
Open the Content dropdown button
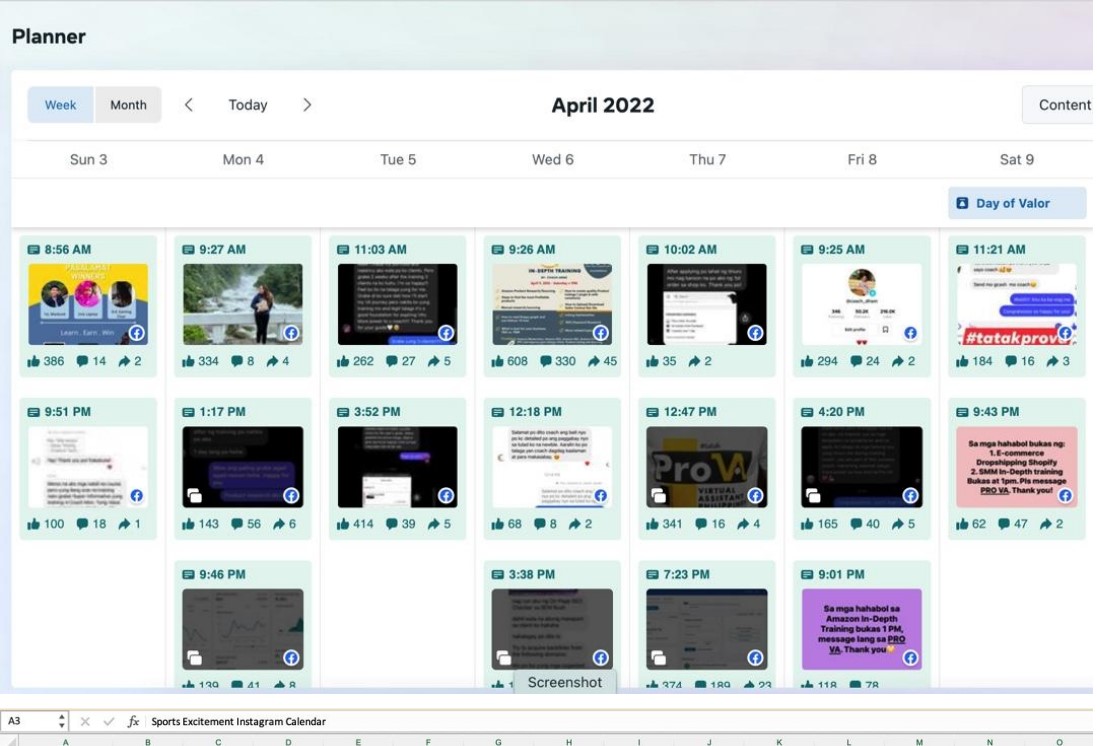coord(1059,105)
